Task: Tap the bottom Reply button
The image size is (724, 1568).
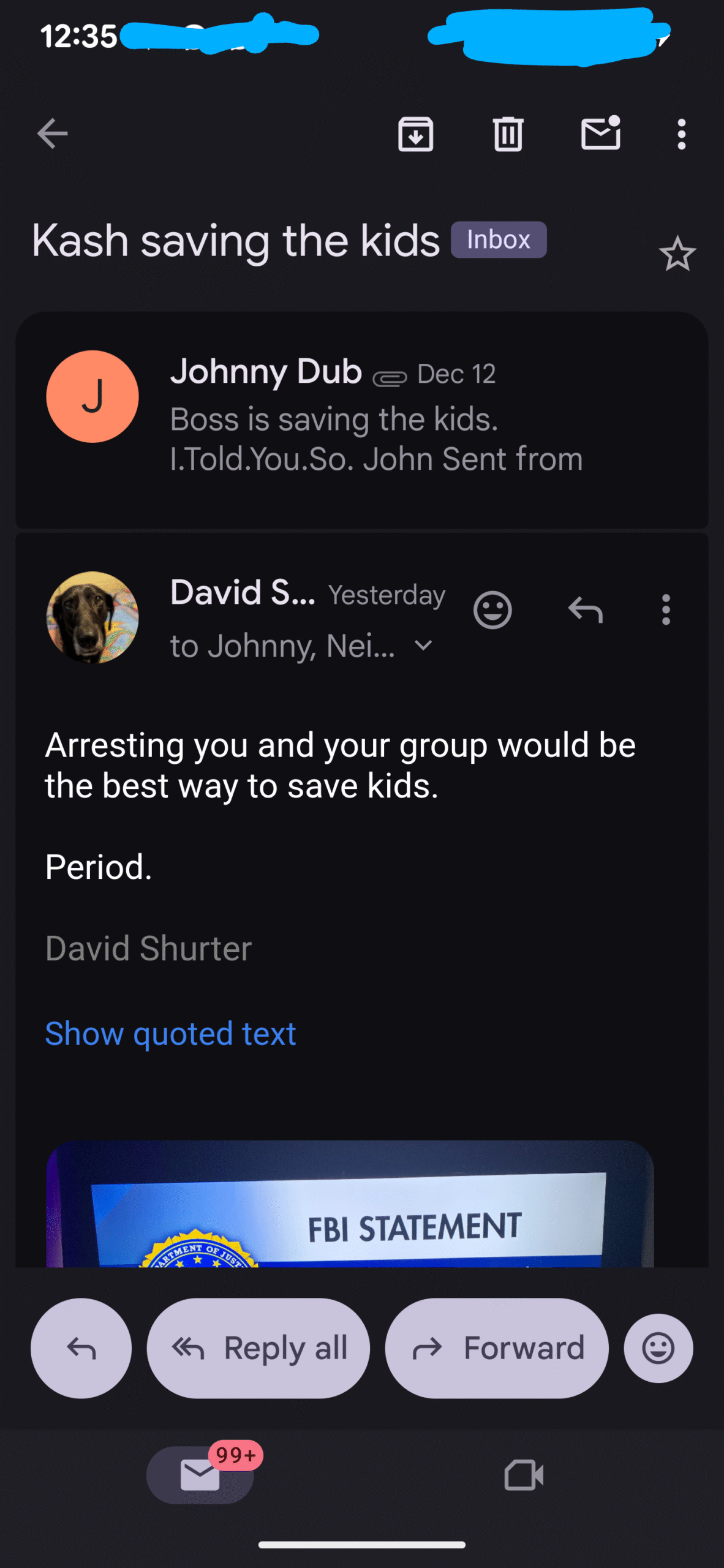Action: [81, 1348]
